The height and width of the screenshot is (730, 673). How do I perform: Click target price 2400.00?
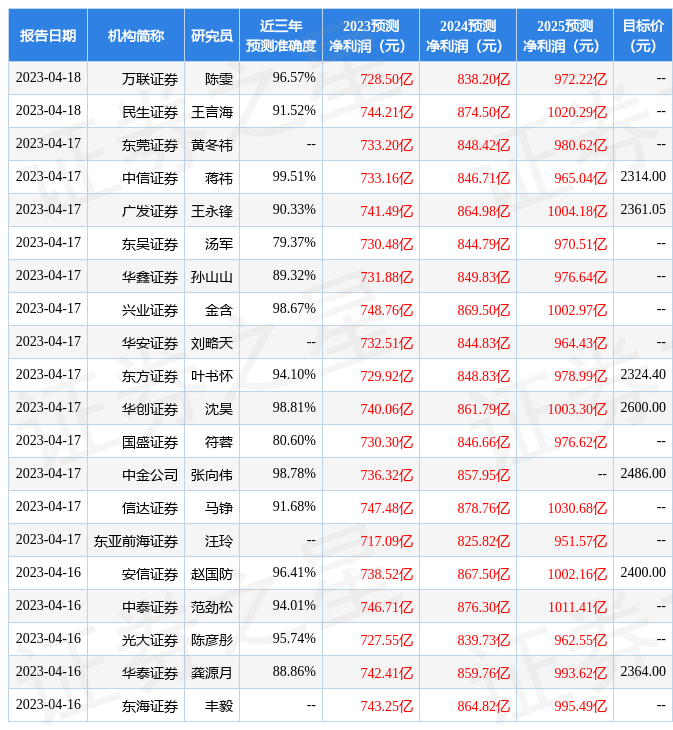pos(643,572)
